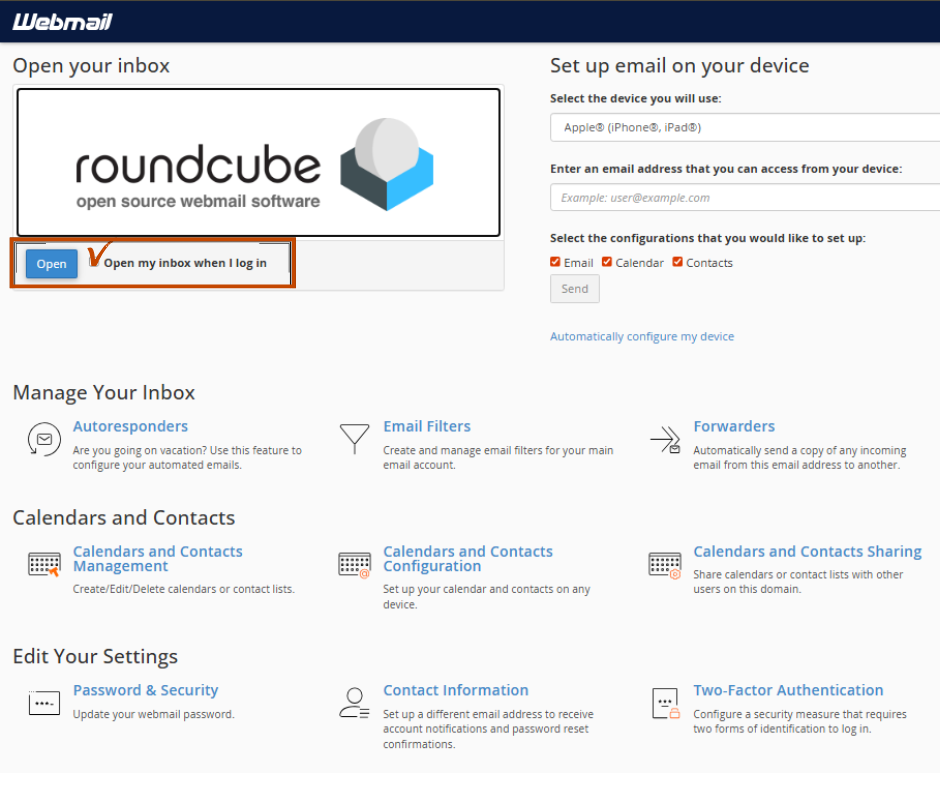Toggle the Calendar configuration checkbox
The image size is (940, 788).
point(607,262)
